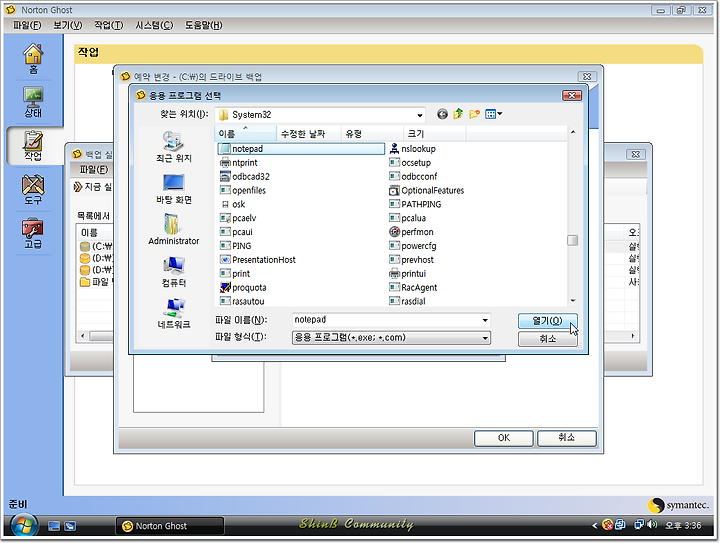Expand the 파일 이름 filename dropdown arrow

(485, 320)
